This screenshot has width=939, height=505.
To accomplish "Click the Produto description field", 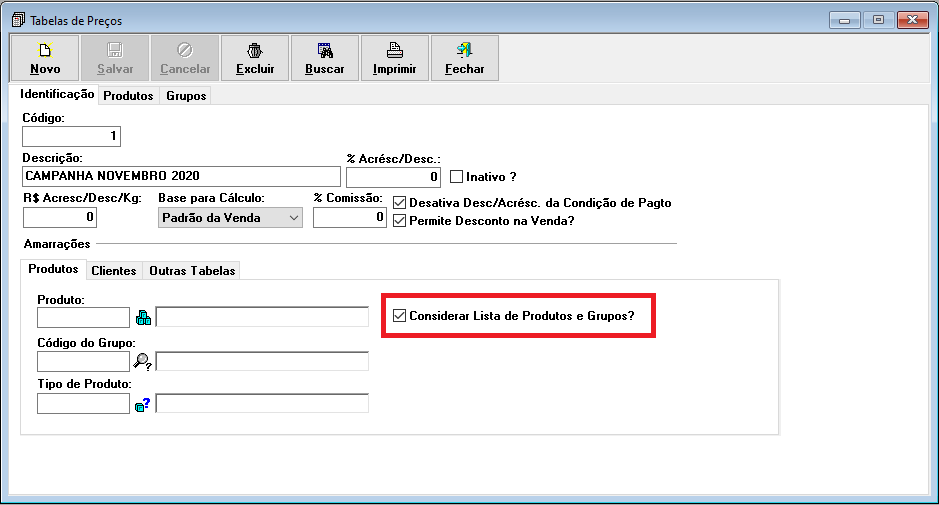I will click(262, 317).
